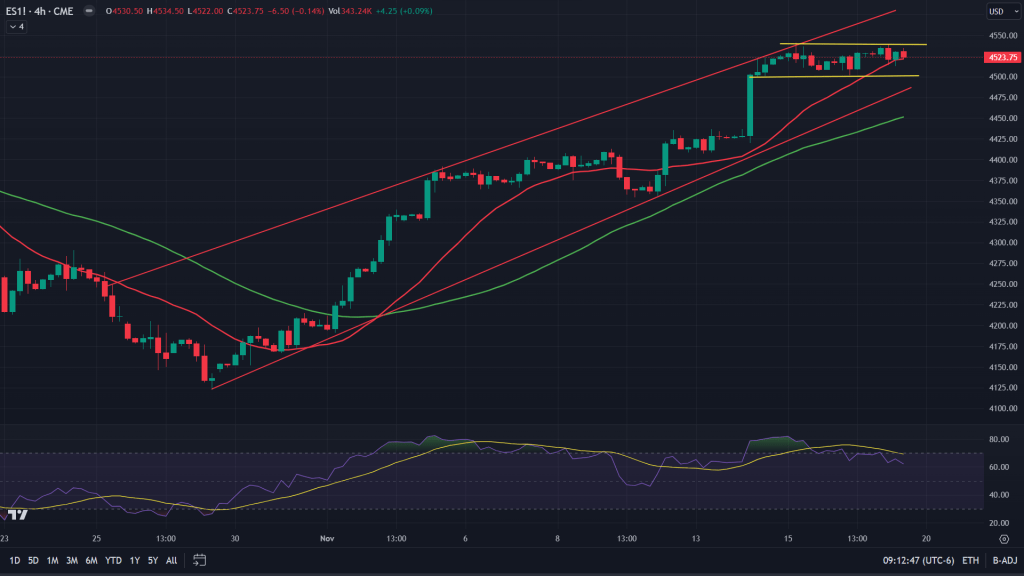Select the 1D time range
1024x576 pixels.
(x=14, y=560)
